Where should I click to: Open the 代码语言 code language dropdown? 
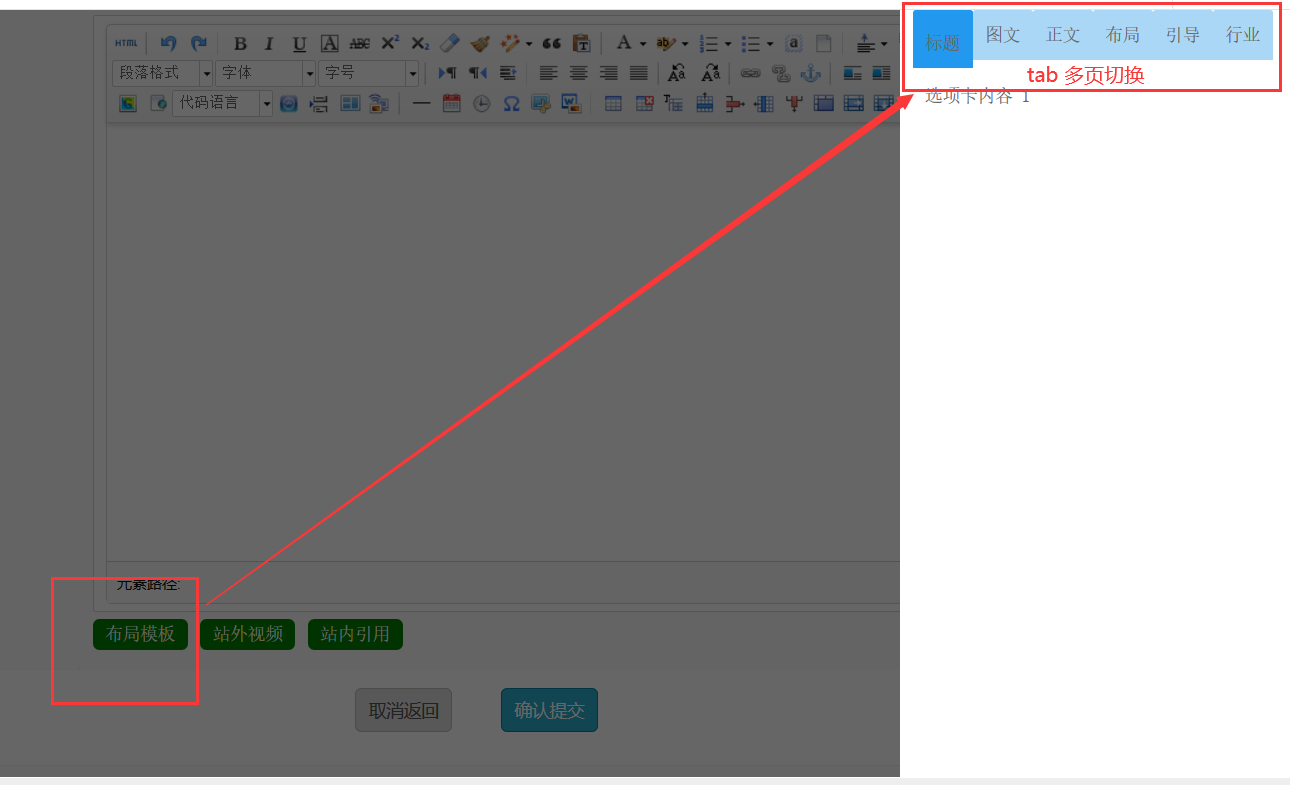click(223, 103)
